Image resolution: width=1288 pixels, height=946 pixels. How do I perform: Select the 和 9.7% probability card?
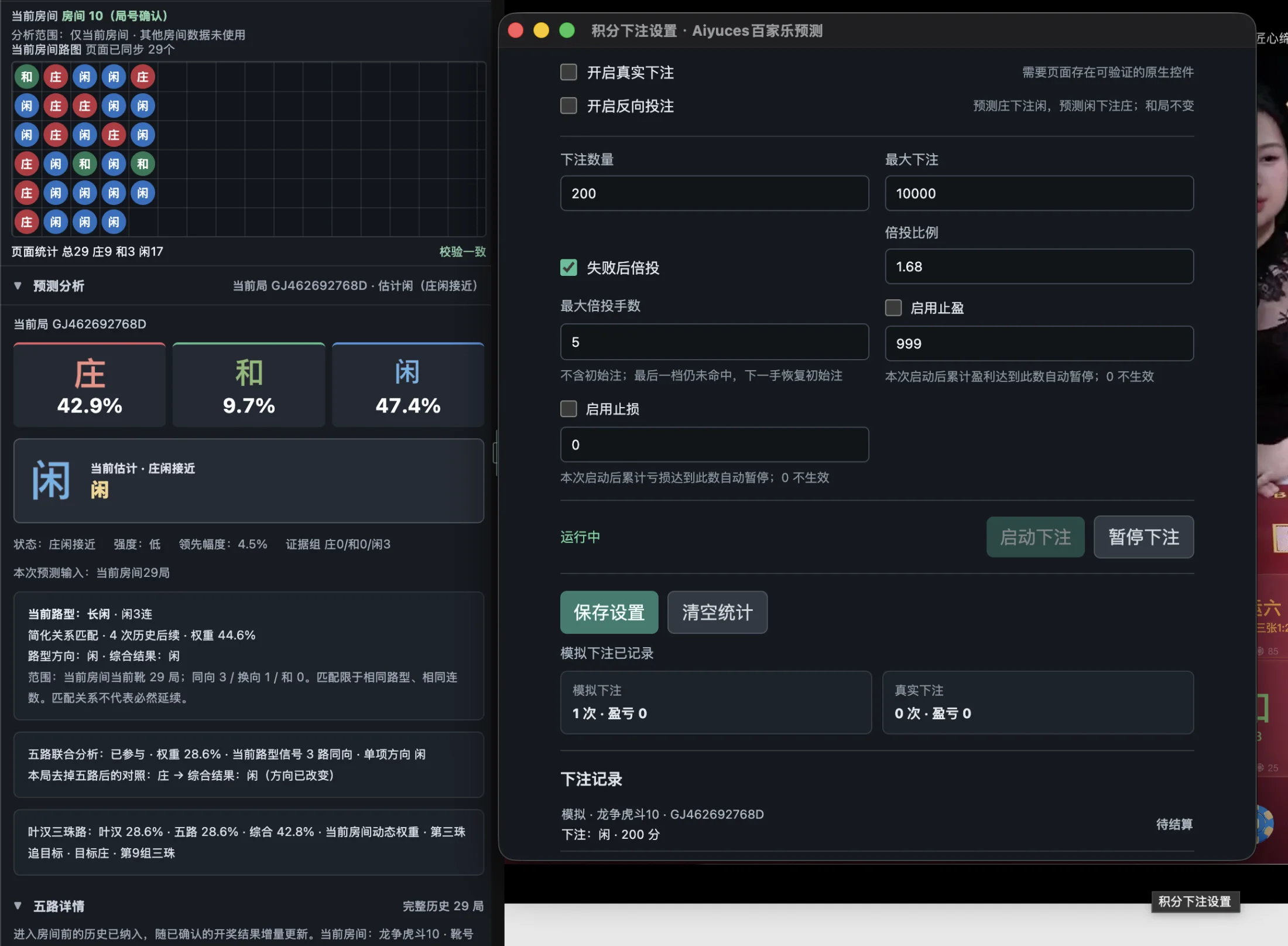tap(249, 385)
